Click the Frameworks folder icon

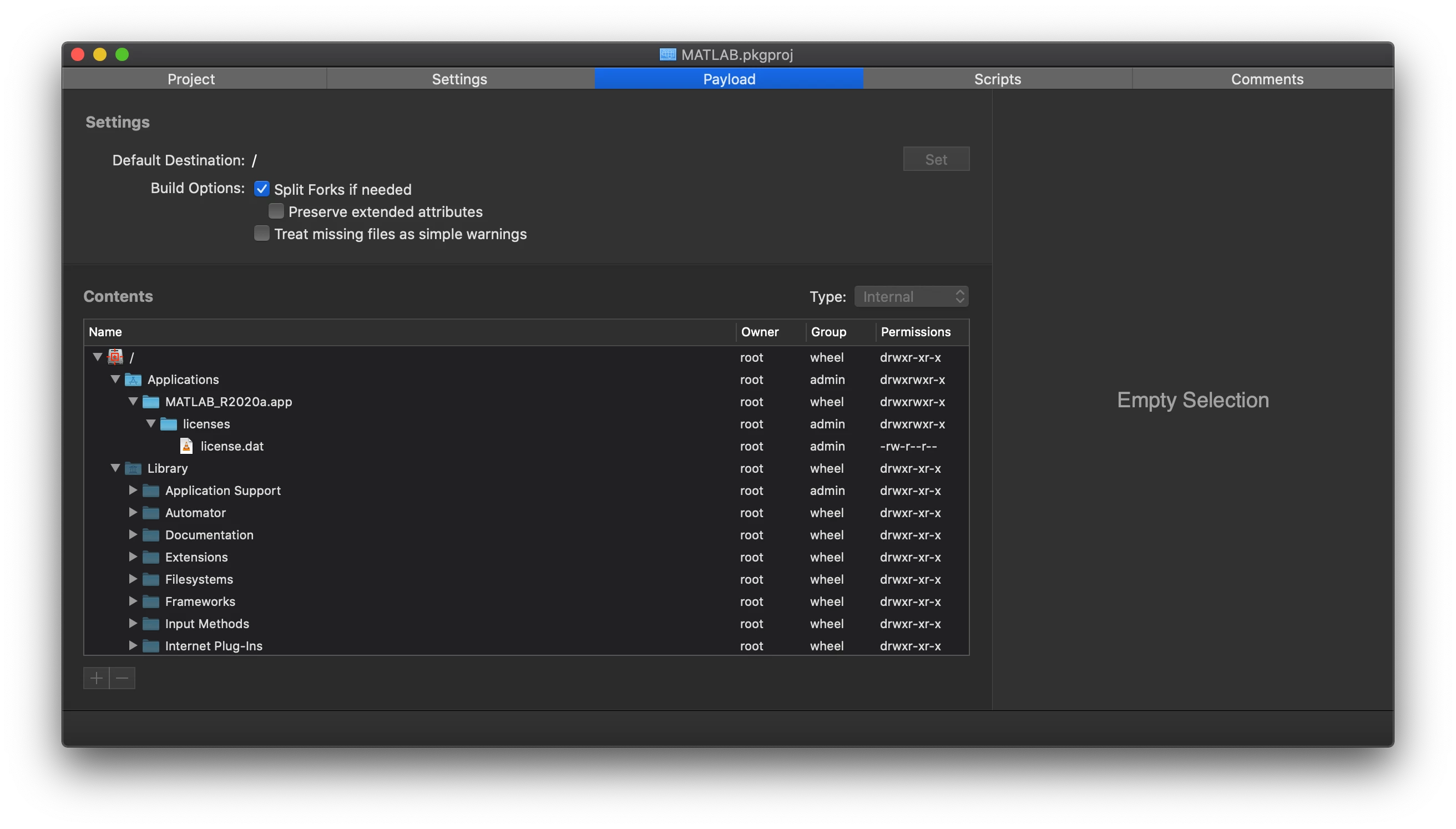click(151, 601)
